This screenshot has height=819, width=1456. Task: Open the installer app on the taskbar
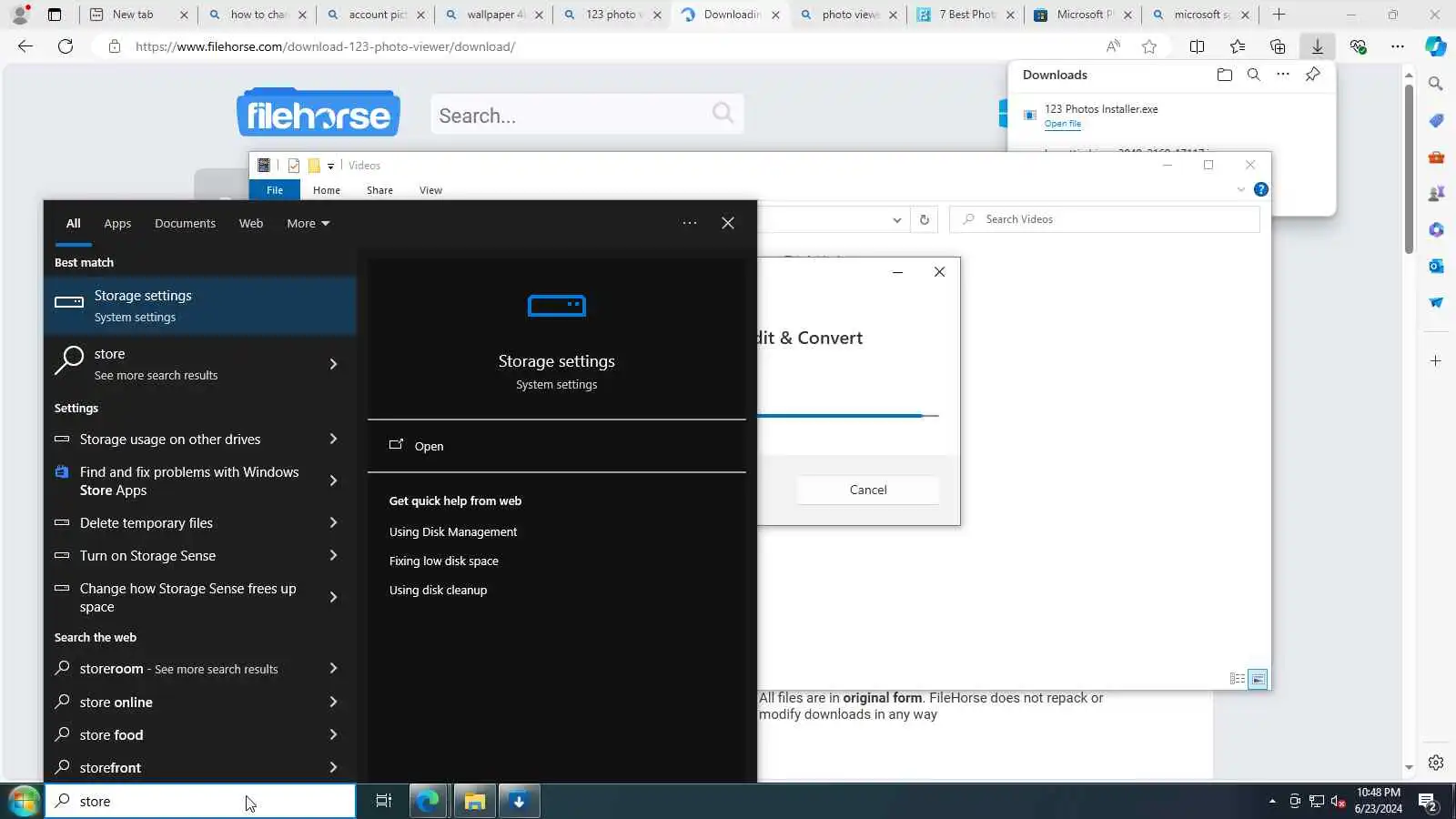[x=519, y=801]
